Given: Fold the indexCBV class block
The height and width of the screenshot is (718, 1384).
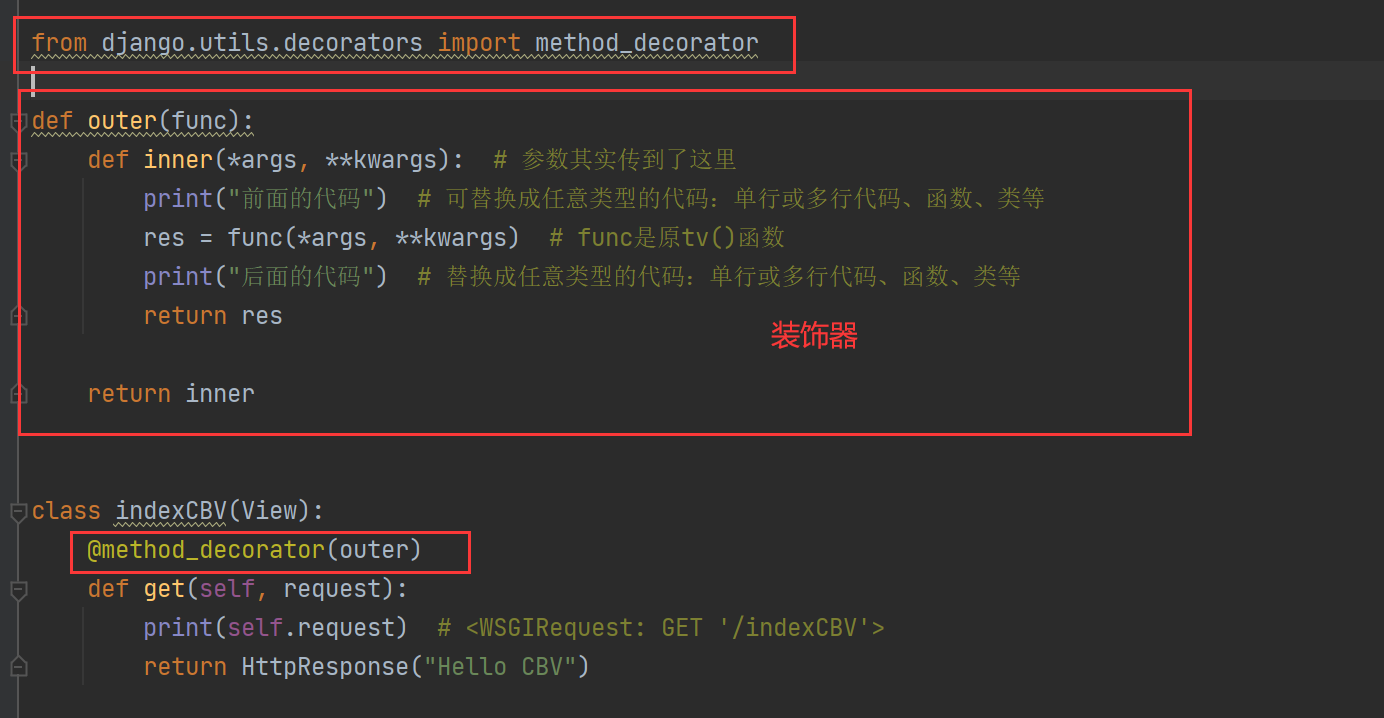Looking at the screenshot, I should 18,512.
